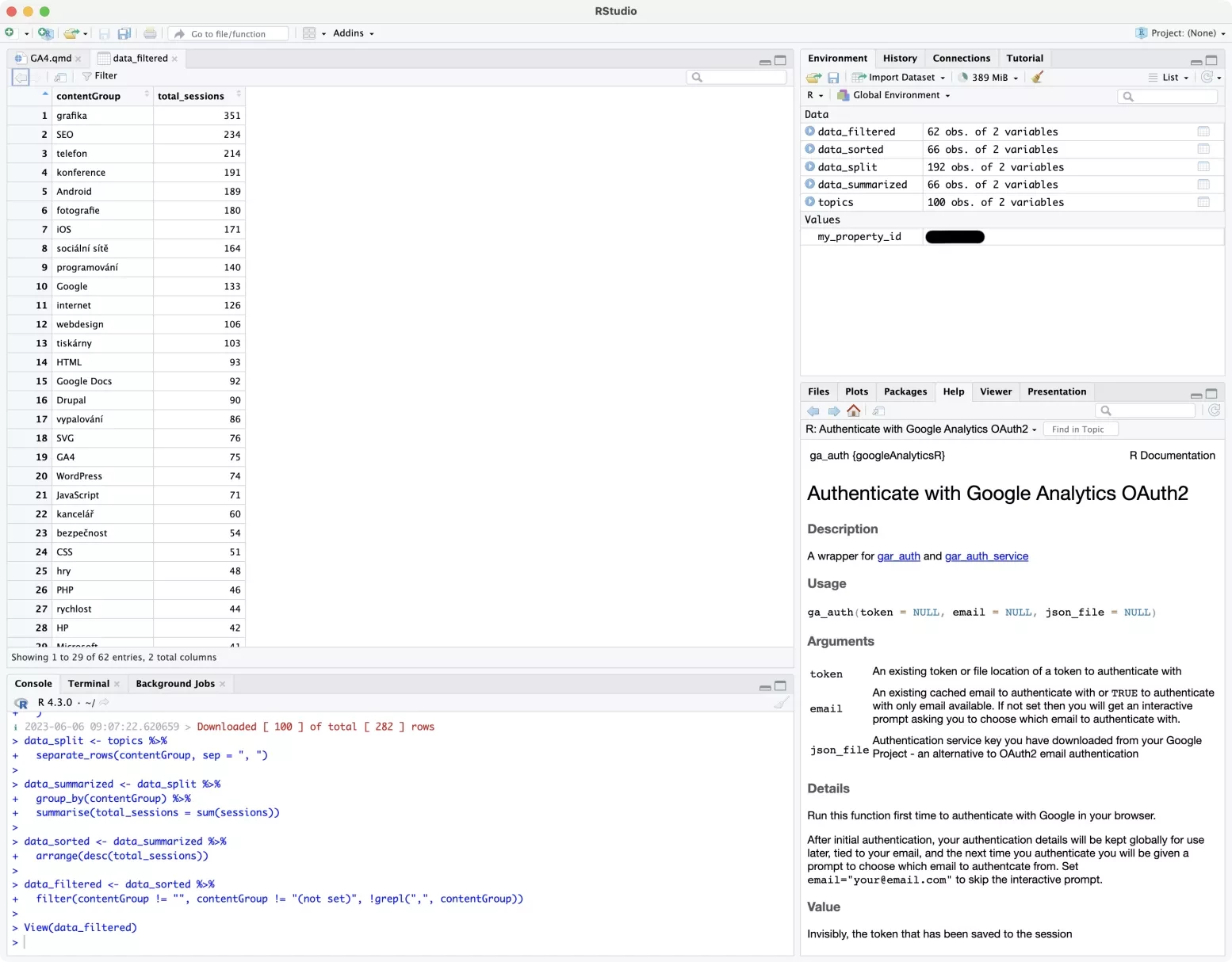The image size is (1232, 962).
Task: Click the save workspace disk icon
Action: click(x=833, y=78)
